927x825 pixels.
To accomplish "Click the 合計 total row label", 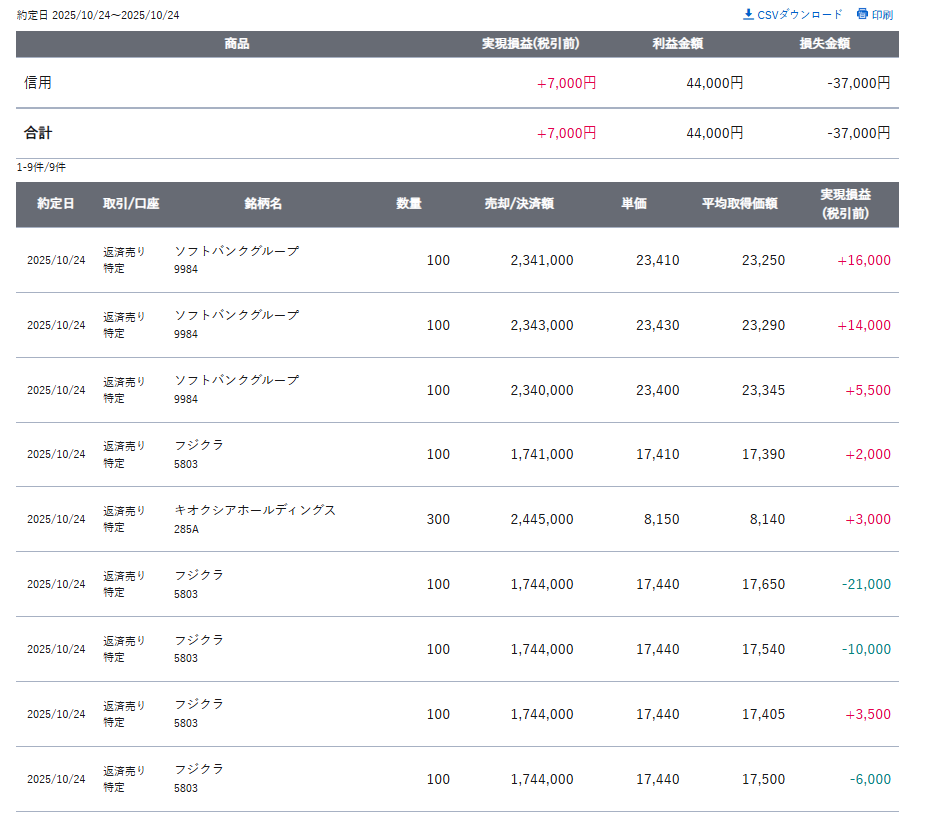I will 38,133.
